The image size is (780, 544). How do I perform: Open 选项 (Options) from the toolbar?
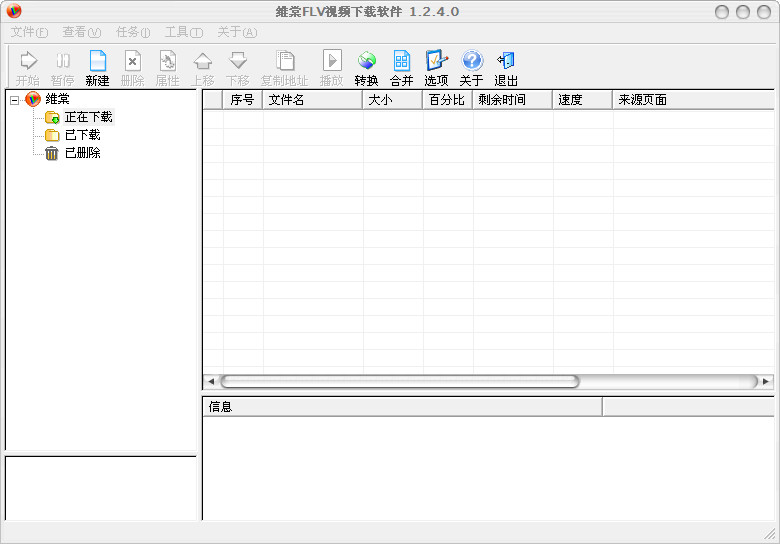436,62
